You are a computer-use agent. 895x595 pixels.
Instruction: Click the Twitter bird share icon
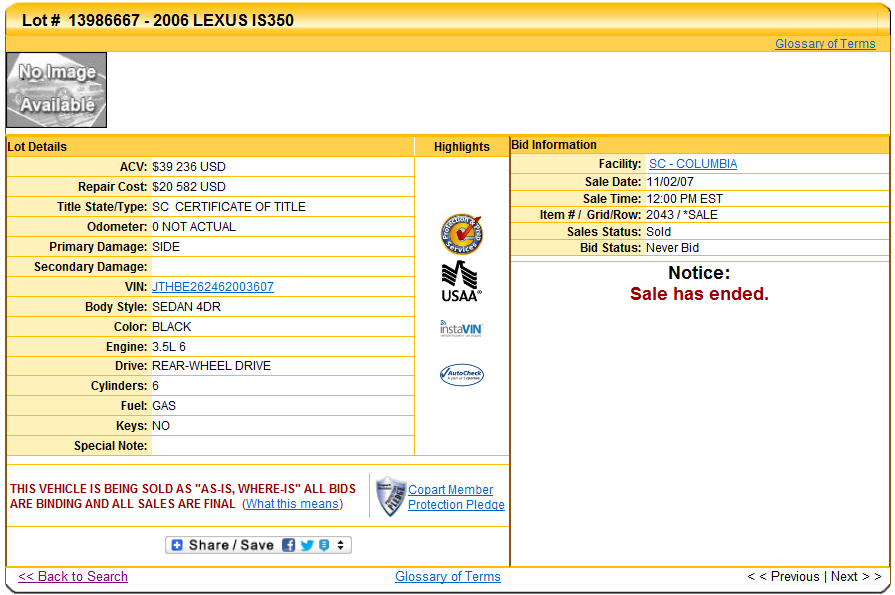click(307, 545)
